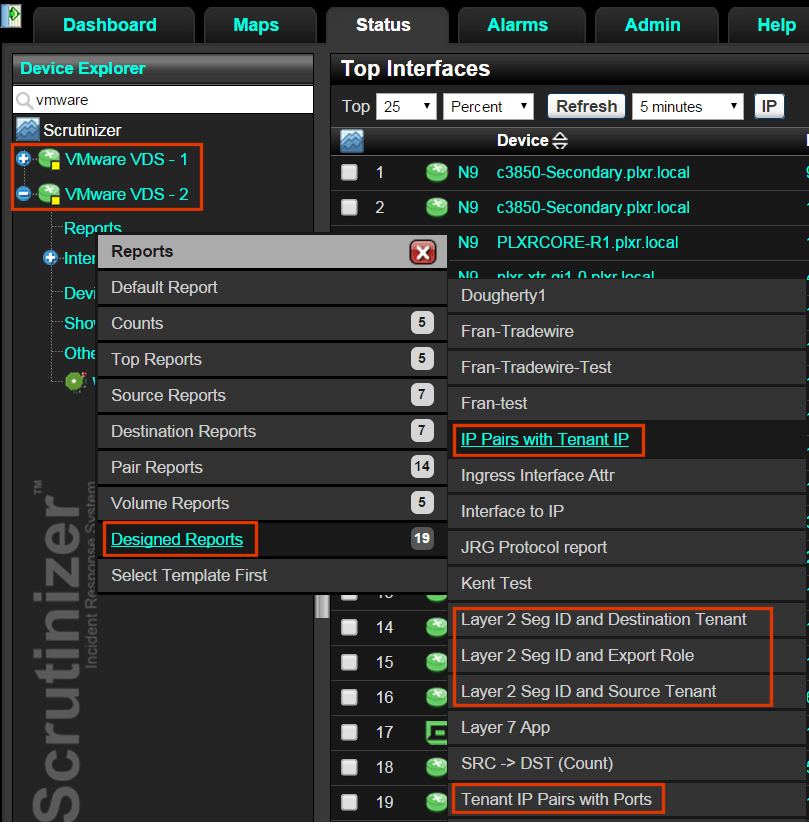The image size is (809, 826).
Task: Open the Top 25 count dropdown
Action: (x=406, y=106)
